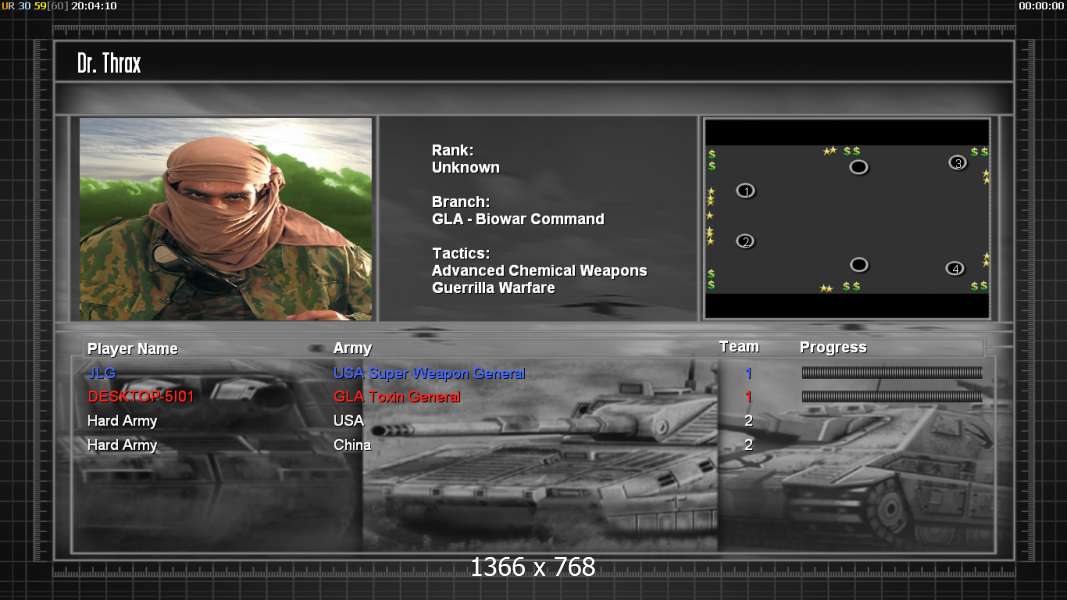The image size is (1067, 600).
Task: Click the GLA - Biowar Command text
Action: 518,219
